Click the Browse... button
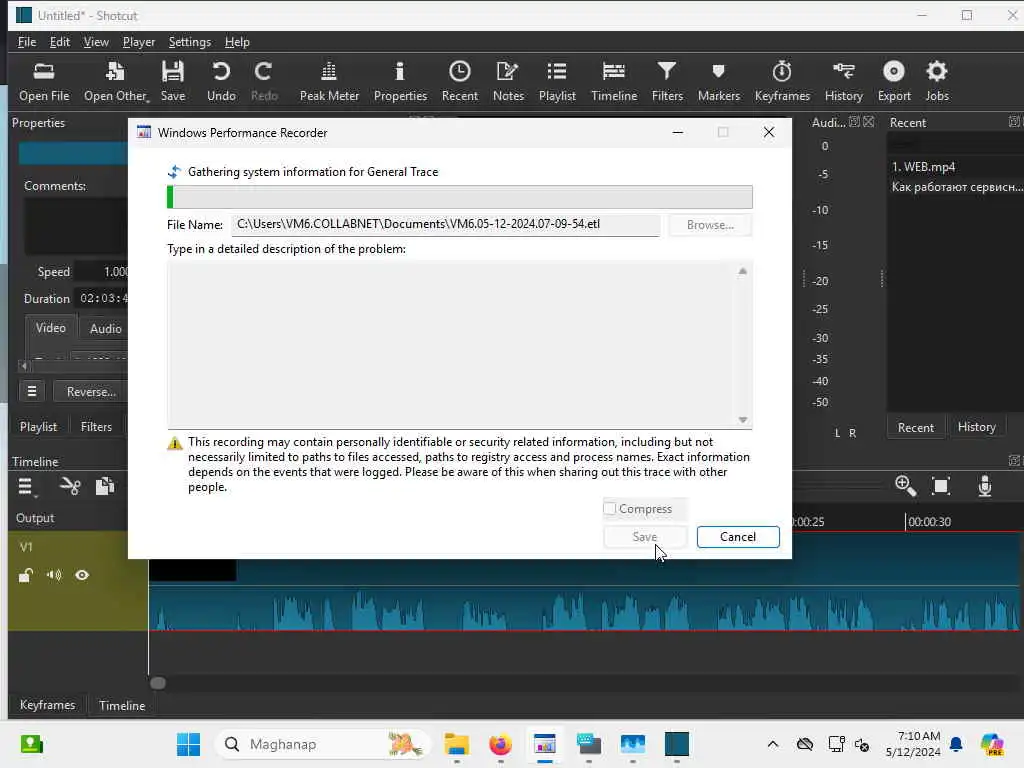 (710, 225)
